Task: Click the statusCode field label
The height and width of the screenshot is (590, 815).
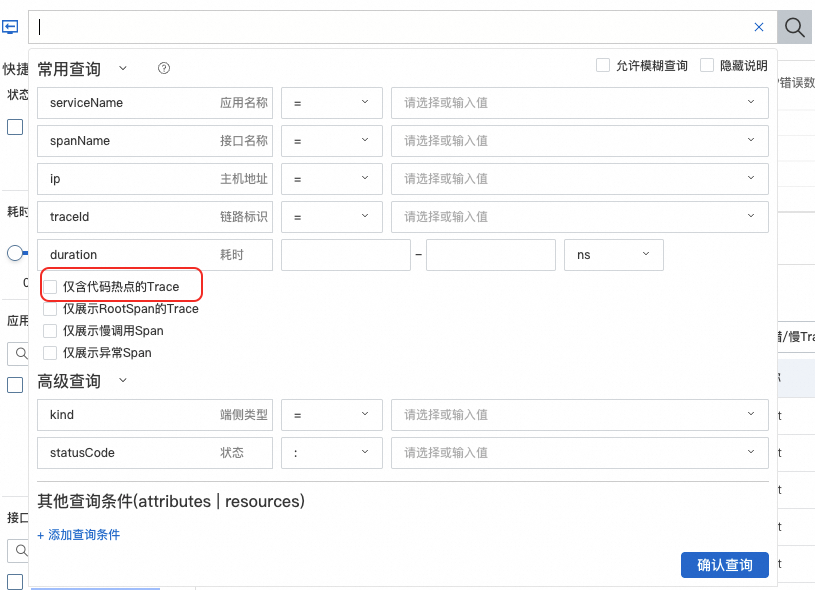Action: 155,453
